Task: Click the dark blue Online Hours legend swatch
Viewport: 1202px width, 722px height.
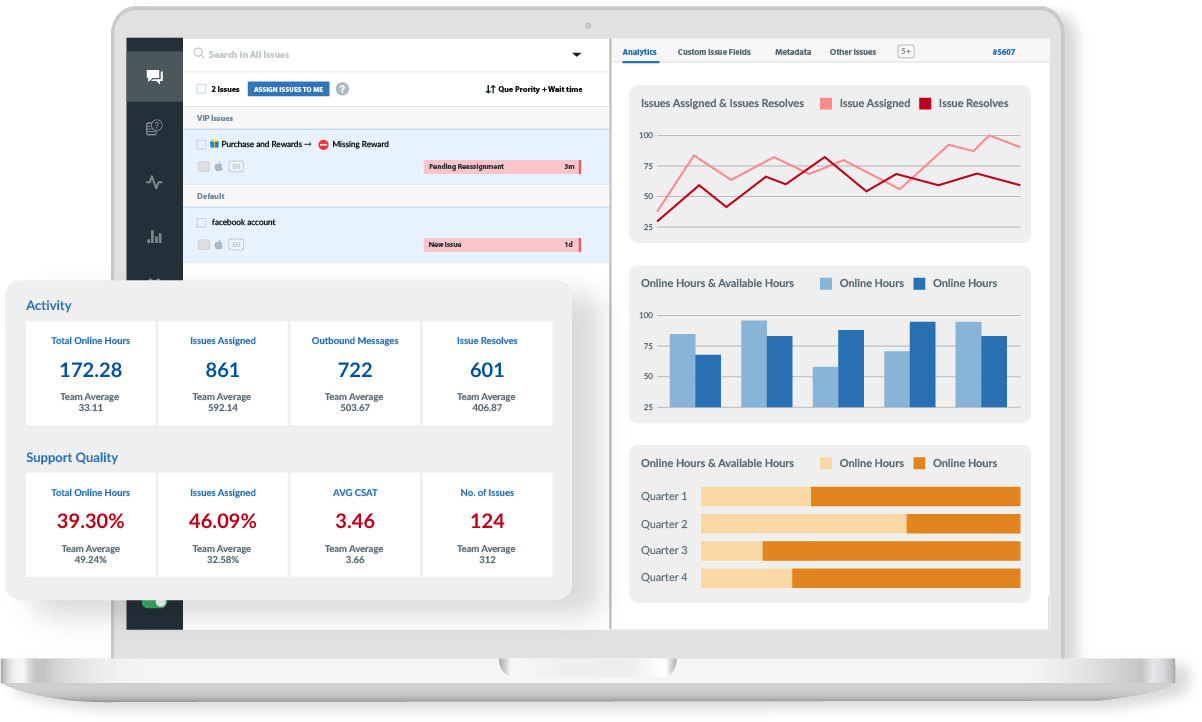Action: (919, 283)
